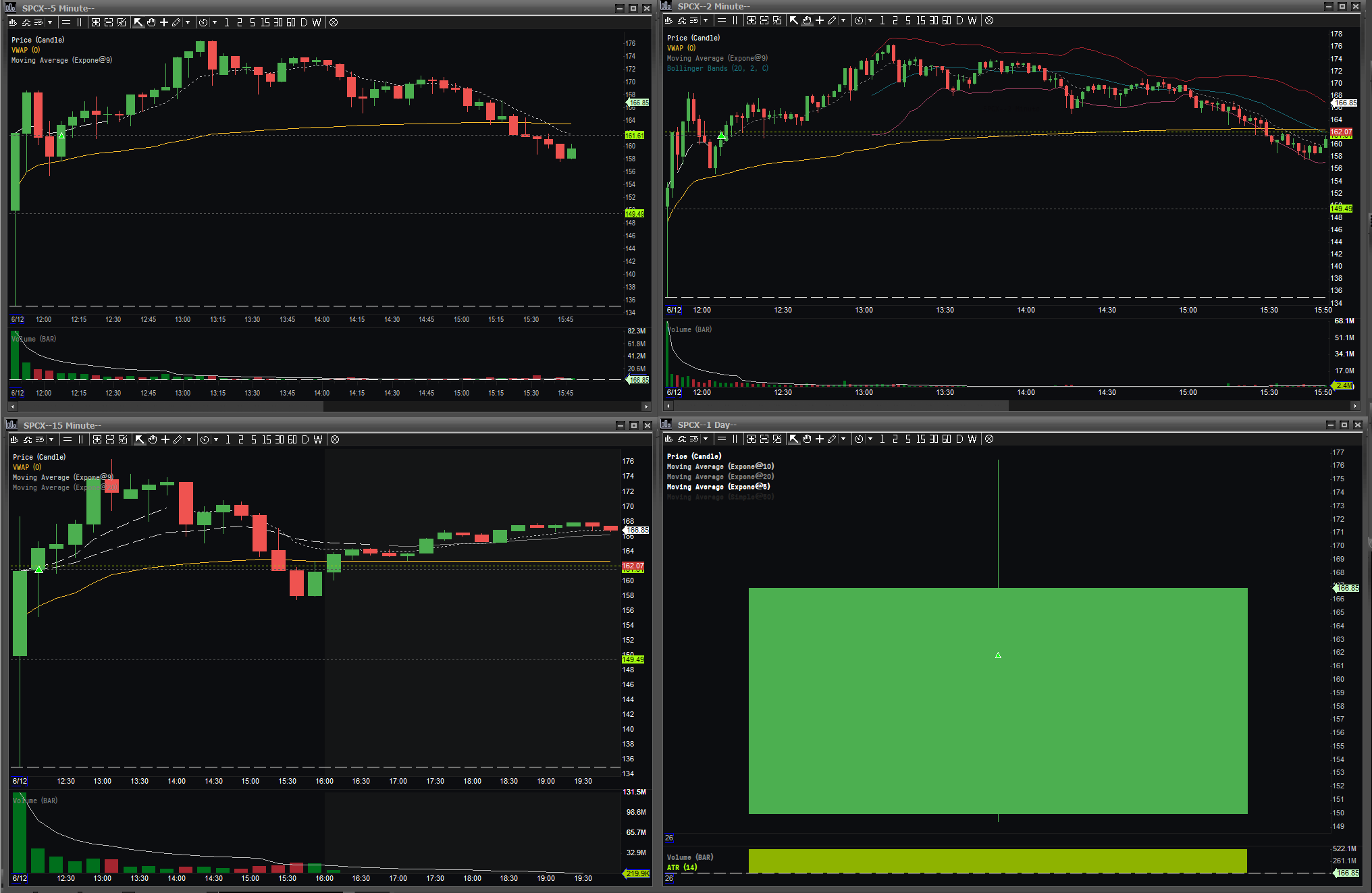
Task: Expand clock dropdown arrow in 15 Minute toolbar
Action: [216, 439]
